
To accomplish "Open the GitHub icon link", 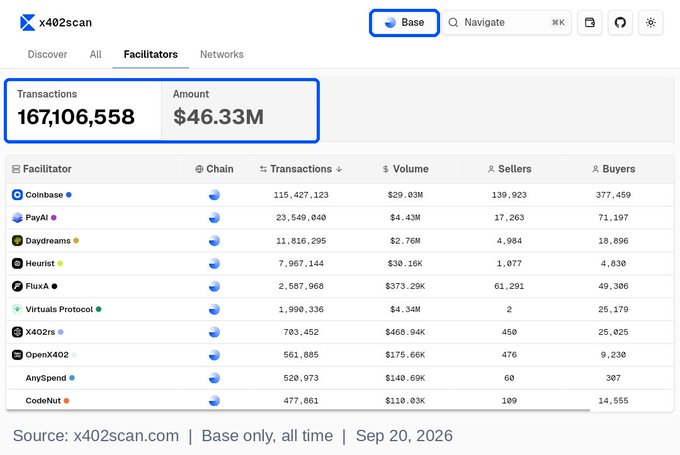I will [620, 23].
